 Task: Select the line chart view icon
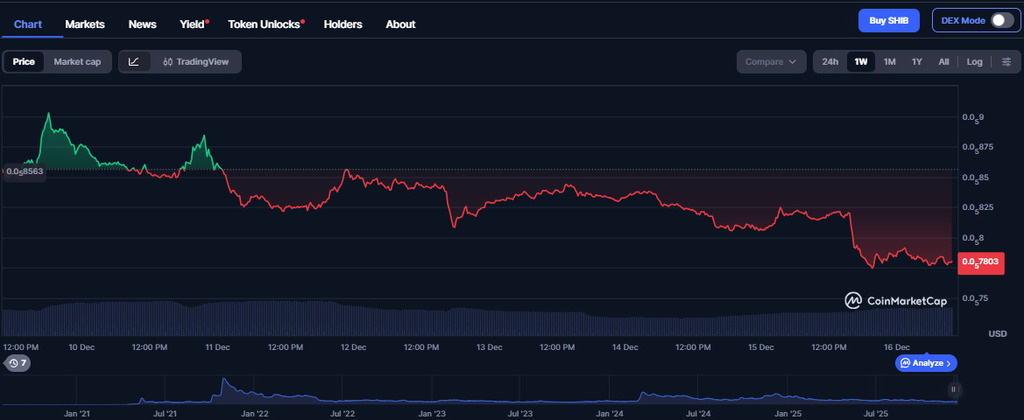click(x=134, y=62)
